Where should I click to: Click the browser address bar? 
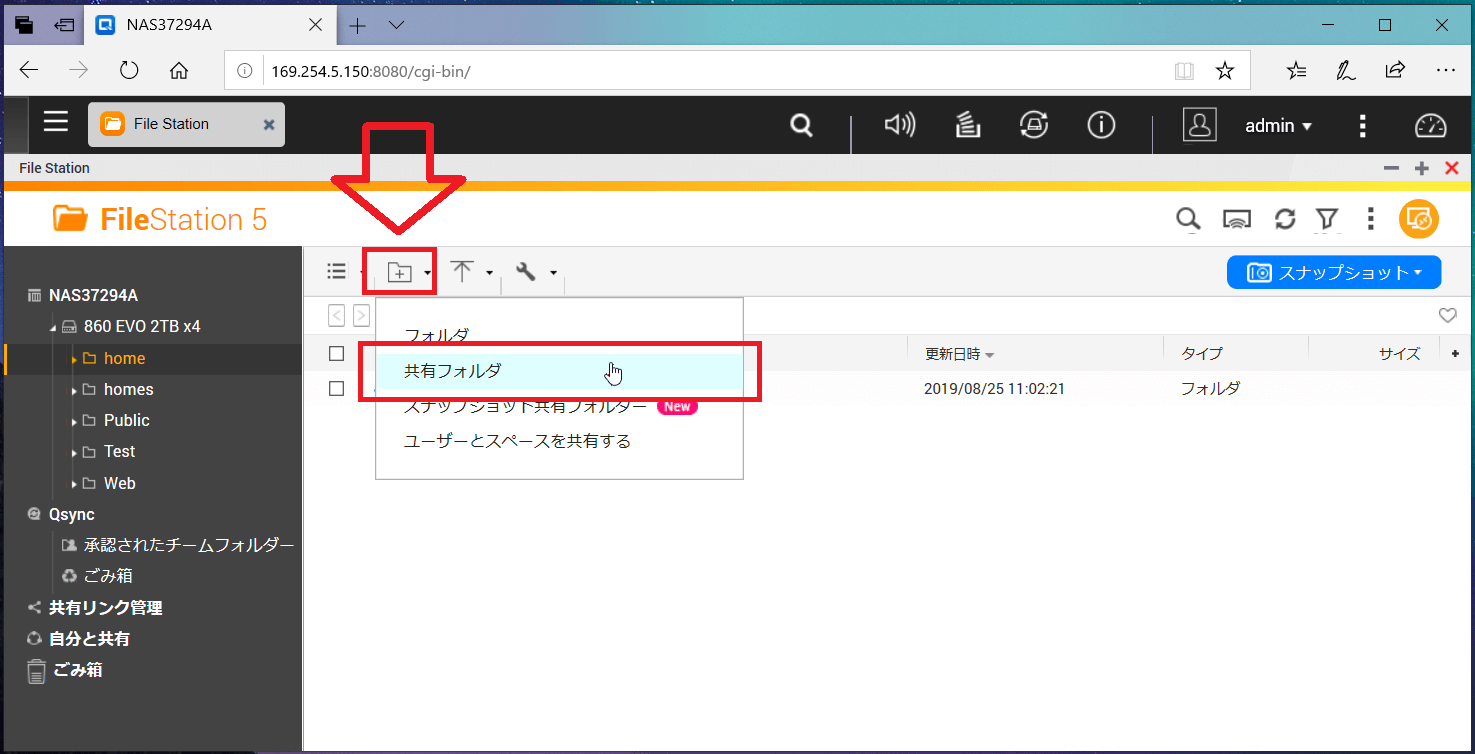point(700,71)
